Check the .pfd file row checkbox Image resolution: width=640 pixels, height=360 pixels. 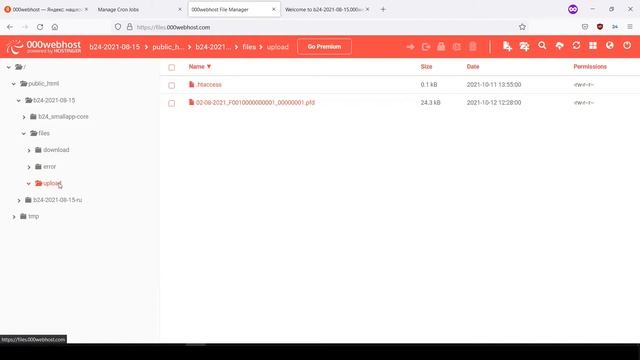click(x=171, y=103)
